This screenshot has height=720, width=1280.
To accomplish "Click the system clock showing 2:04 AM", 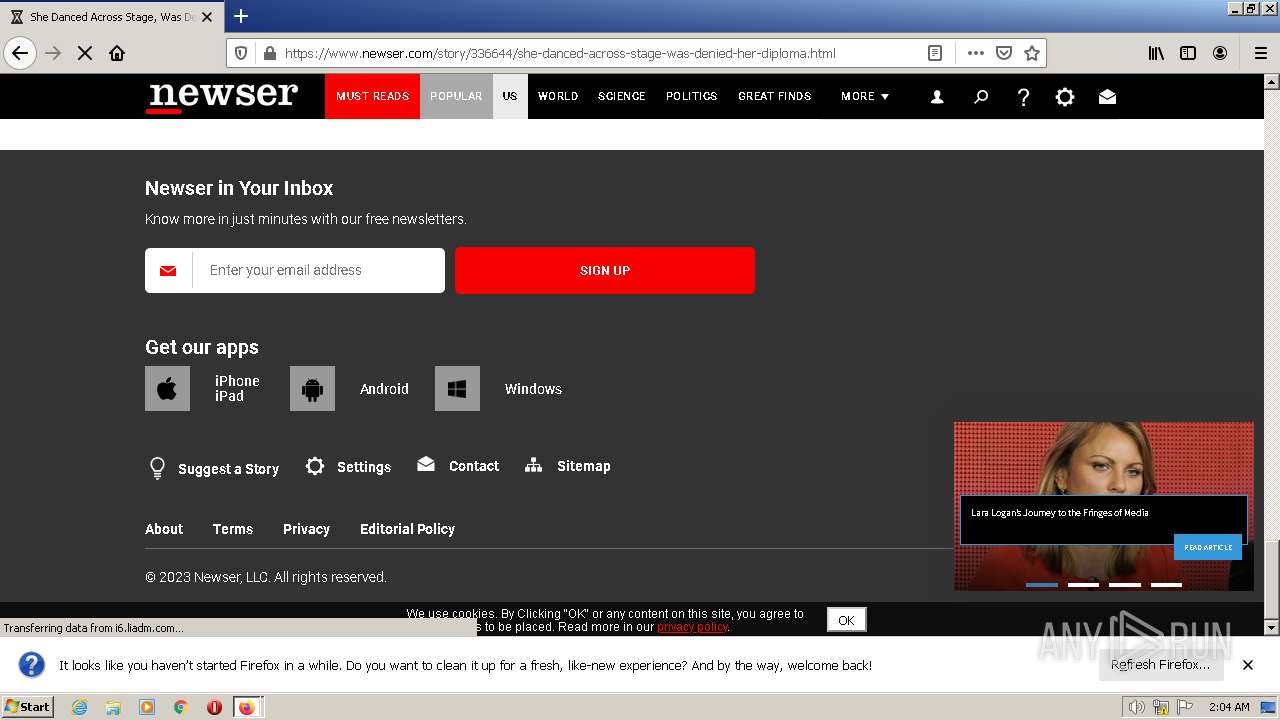I will [x=1229, y=707].
